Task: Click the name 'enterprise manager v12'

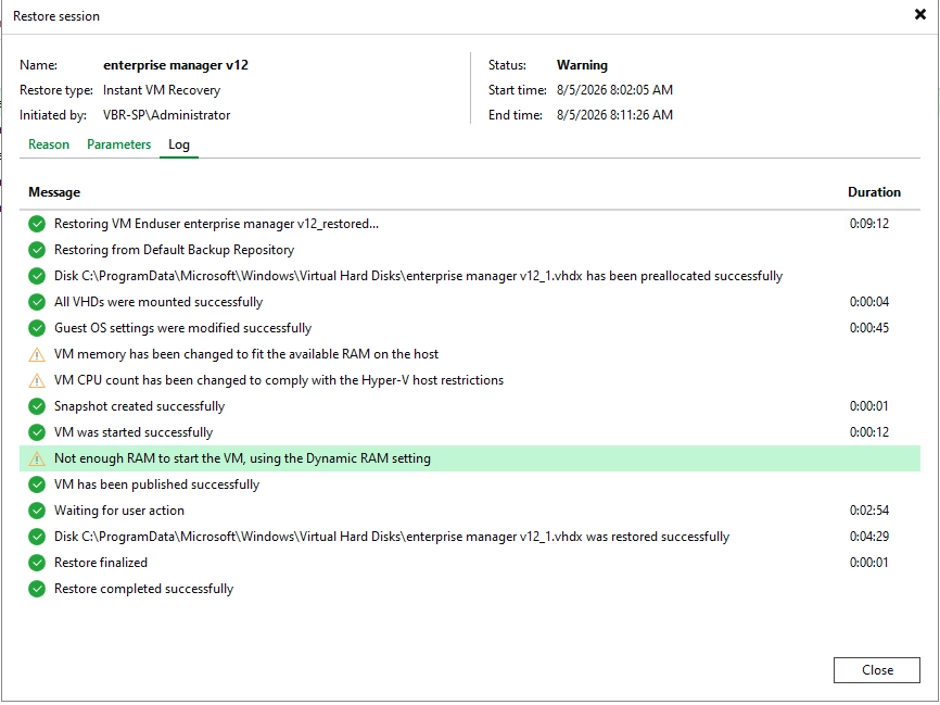Action: tap(176, 65)
